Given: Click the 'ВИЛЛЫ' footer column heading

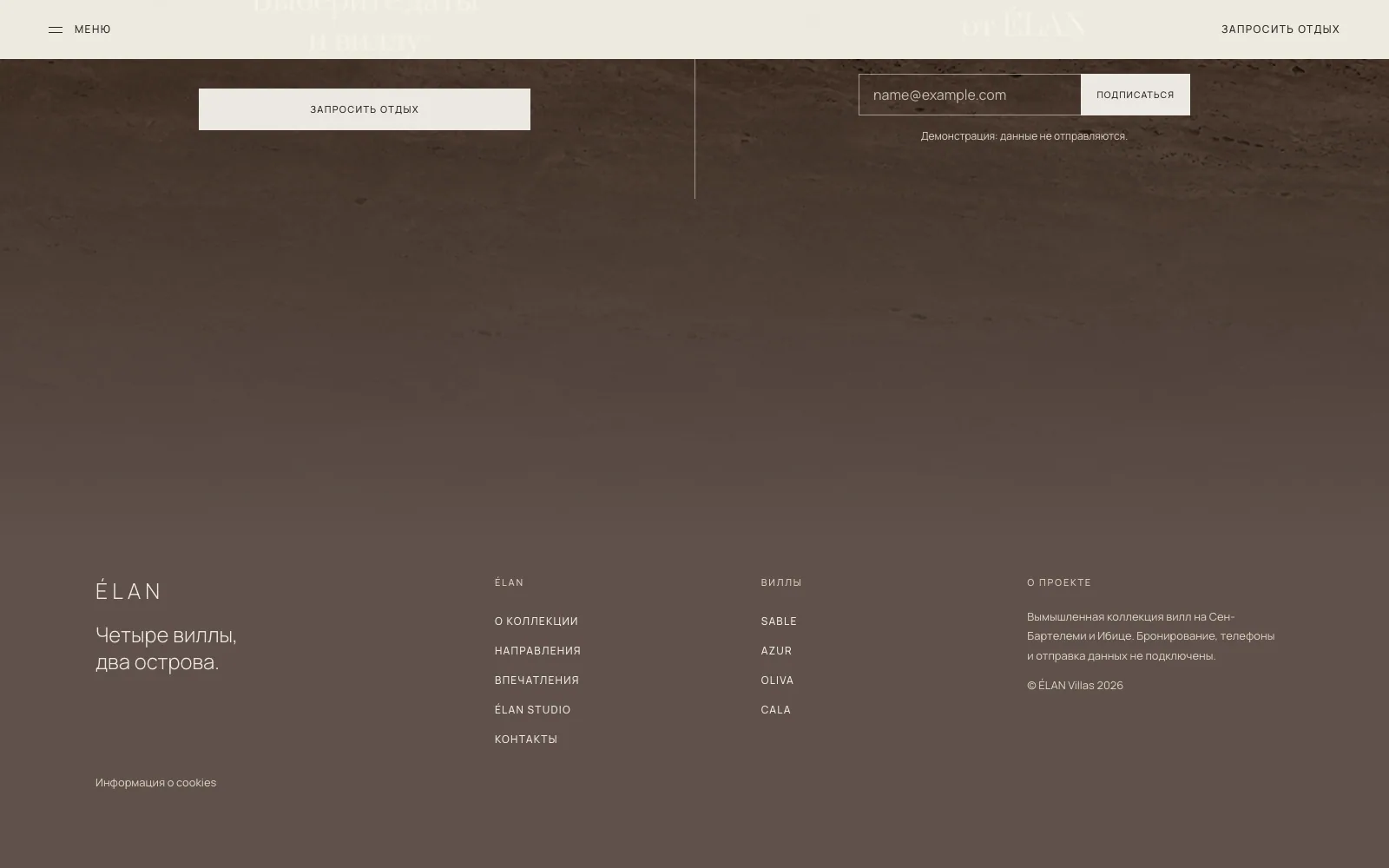Looking at the screenshot, I should tap(781, 582).
